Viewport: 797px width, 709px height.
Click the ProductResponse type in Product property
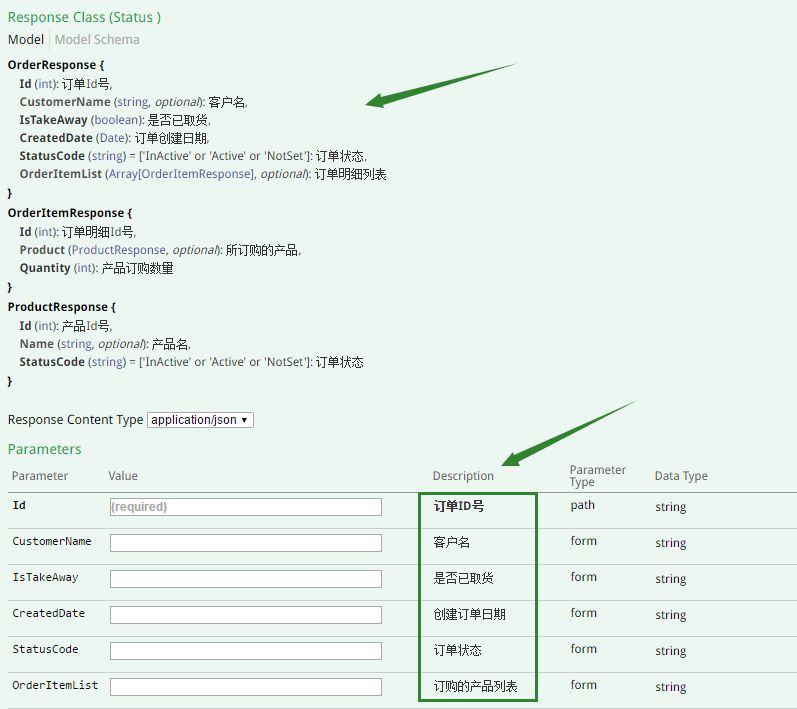[x=119, y=250]
